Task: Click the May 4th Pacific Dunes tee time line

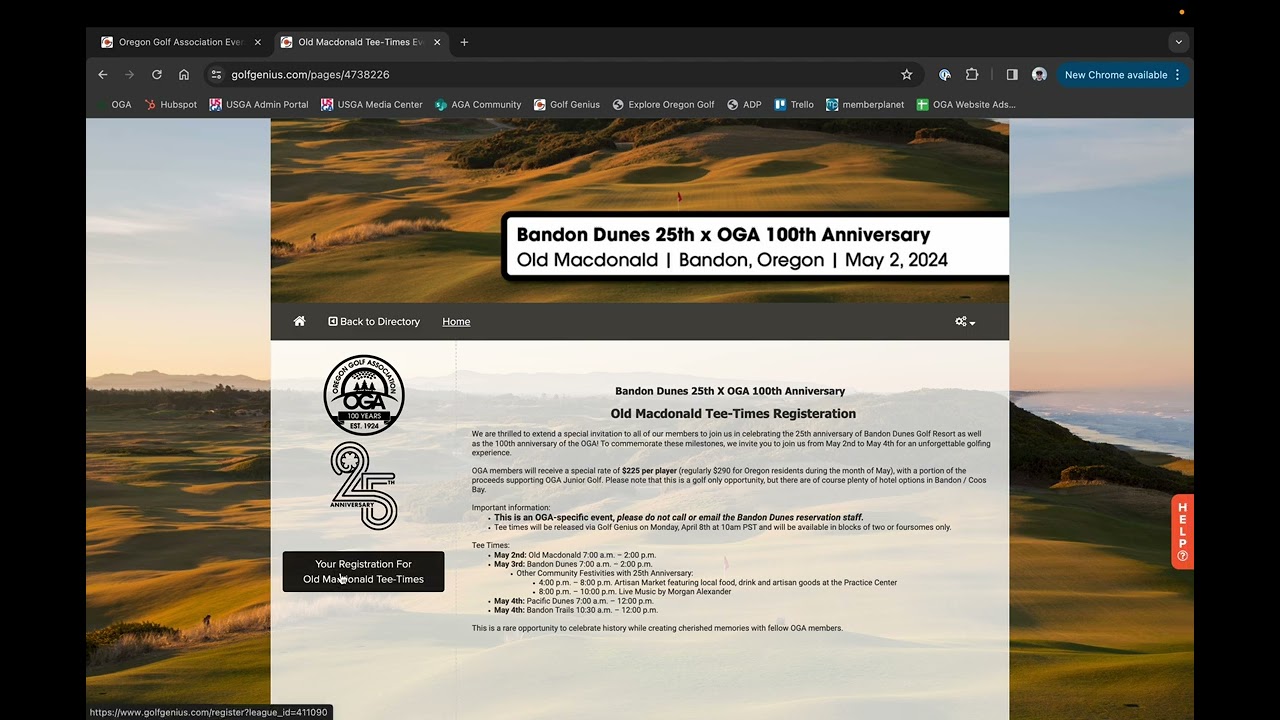Action: 574,601
